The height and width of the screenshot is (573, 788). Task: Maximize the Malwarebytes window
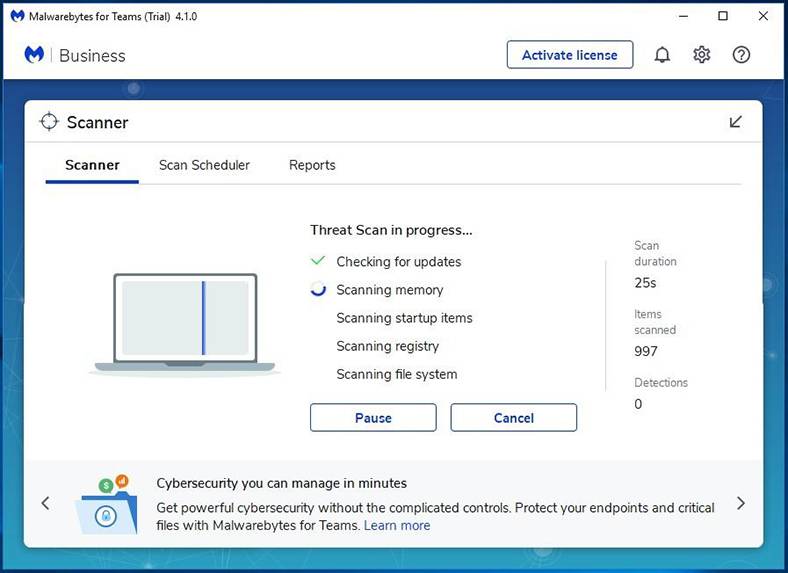tap(723, 16)
